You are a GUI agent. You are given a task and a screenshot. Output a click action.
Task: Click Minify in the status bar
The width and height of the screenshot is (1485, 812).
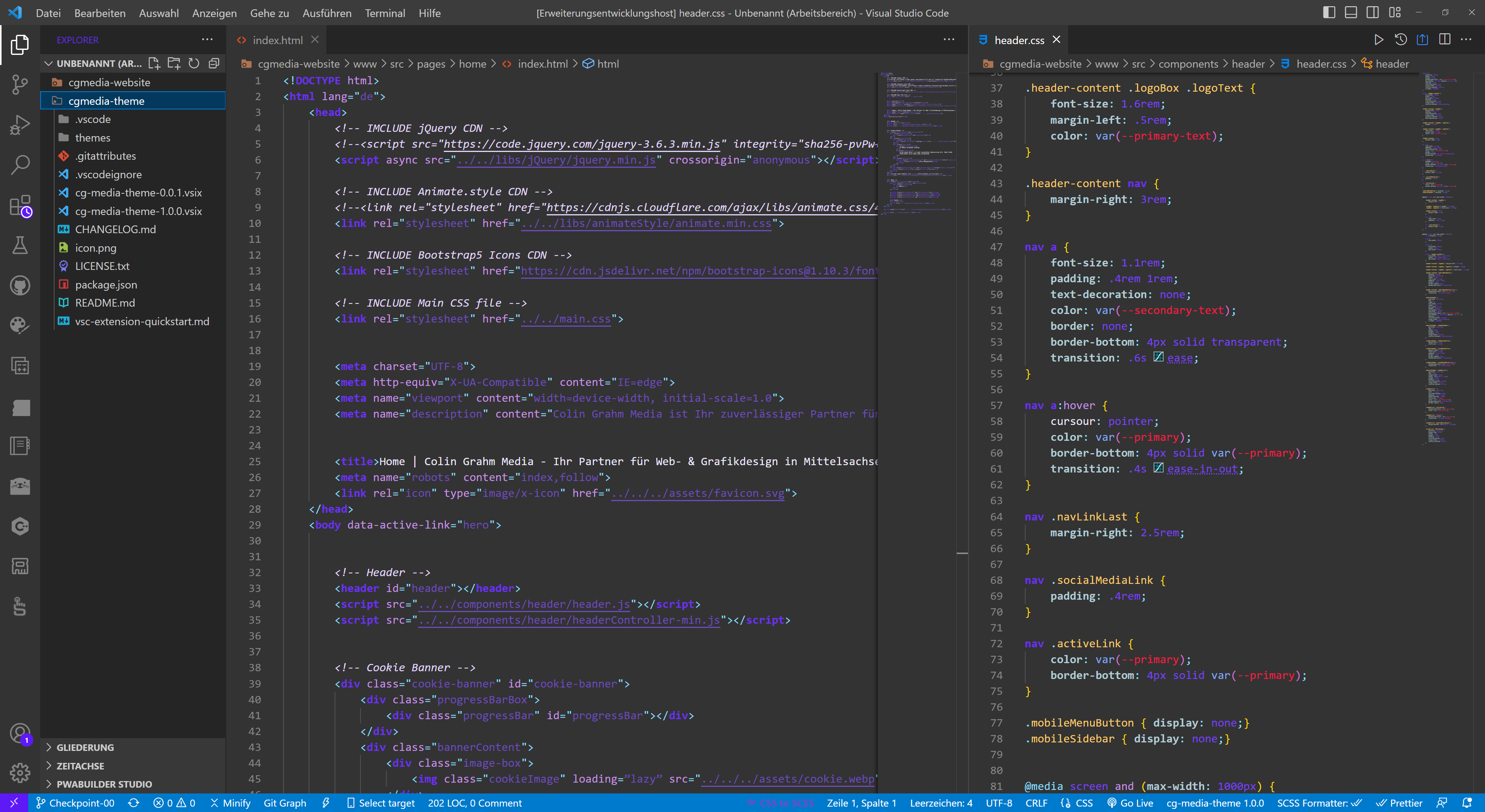[231, 803]
